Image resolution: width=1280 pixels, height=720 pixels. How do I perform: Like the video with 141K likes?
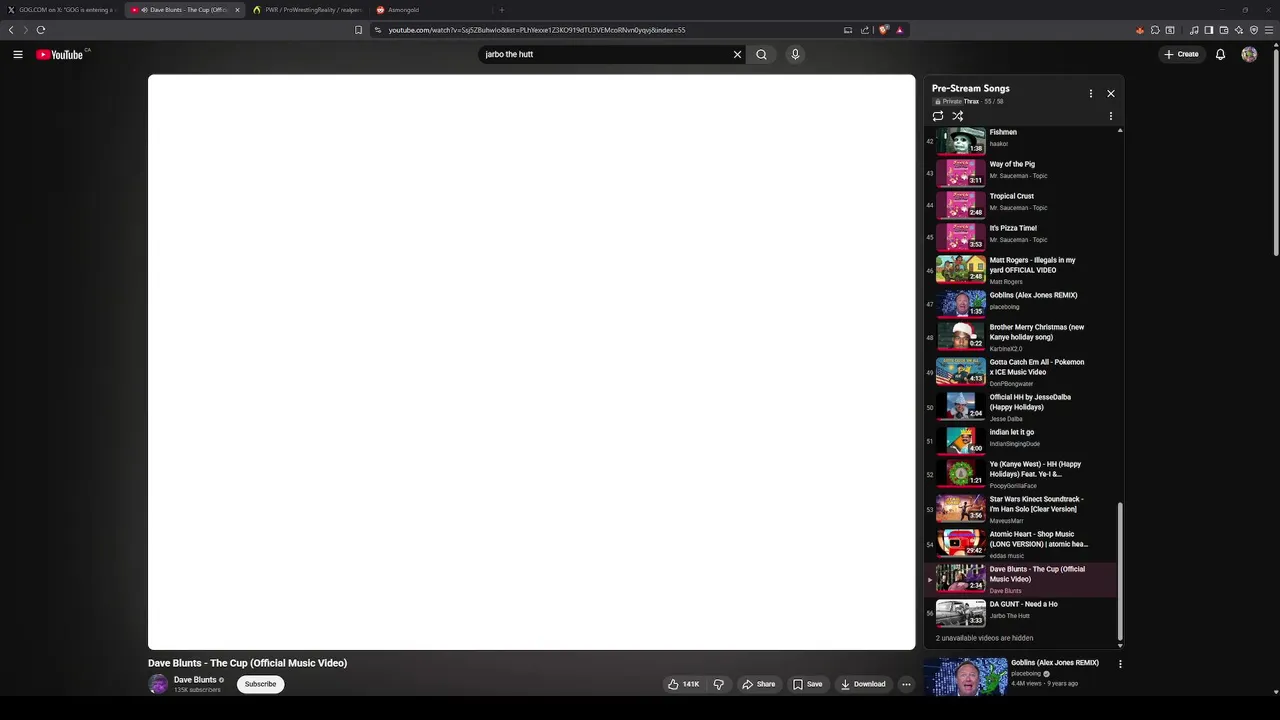tap(683, 684)
